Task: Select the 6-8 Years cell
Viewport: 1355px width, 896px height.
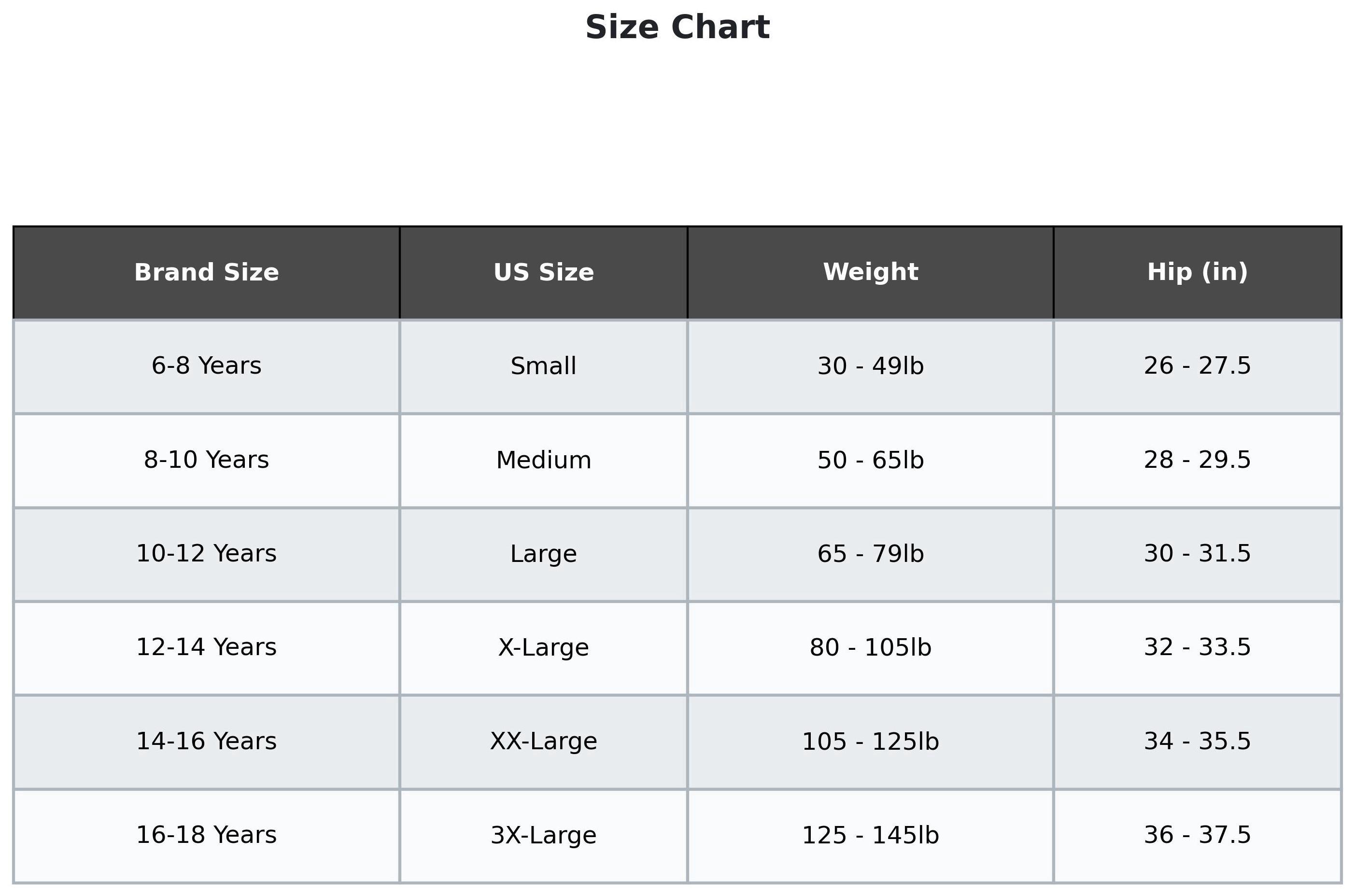Action: coord(206,366)
